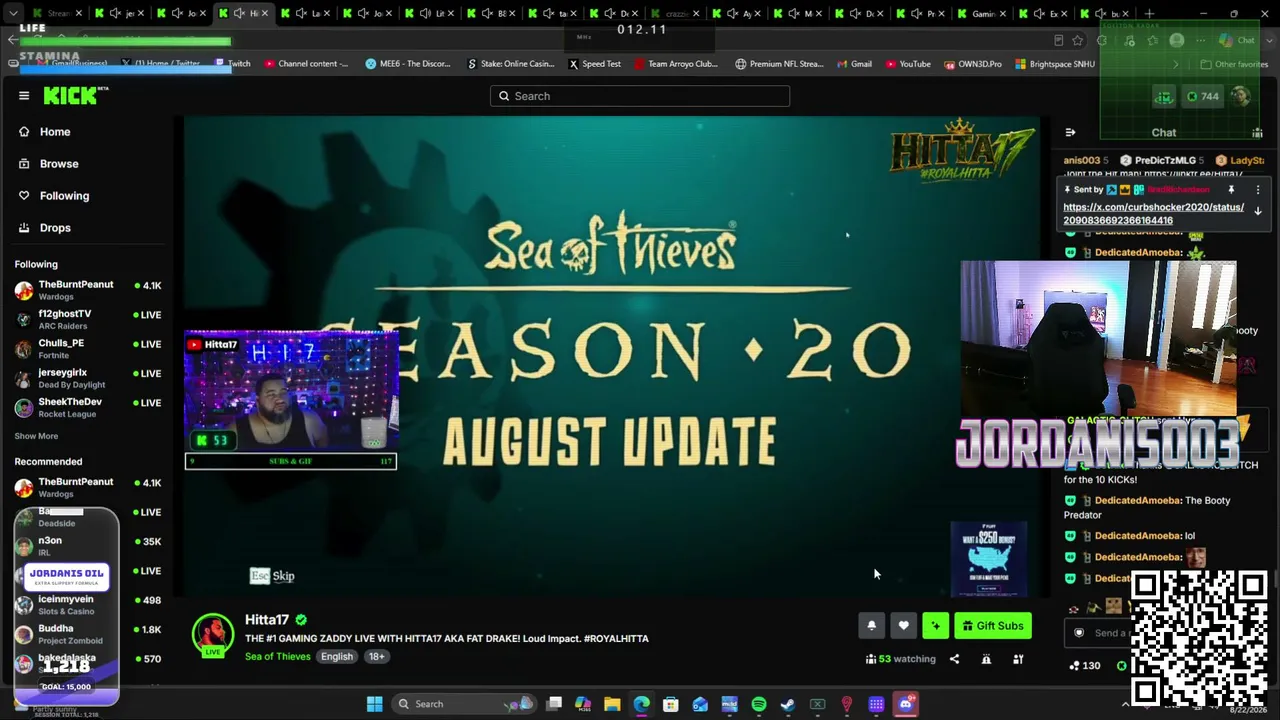Click Hitta17's channel avatar

point(212,634)
